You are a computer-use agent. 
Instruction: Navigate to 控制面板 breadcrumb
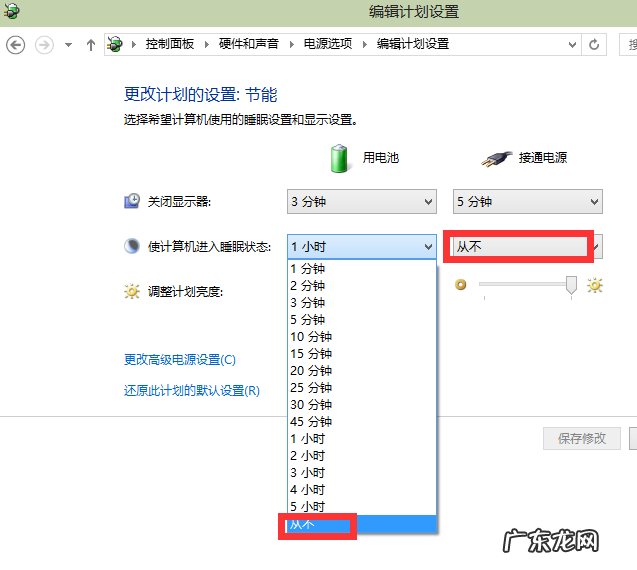170,44
